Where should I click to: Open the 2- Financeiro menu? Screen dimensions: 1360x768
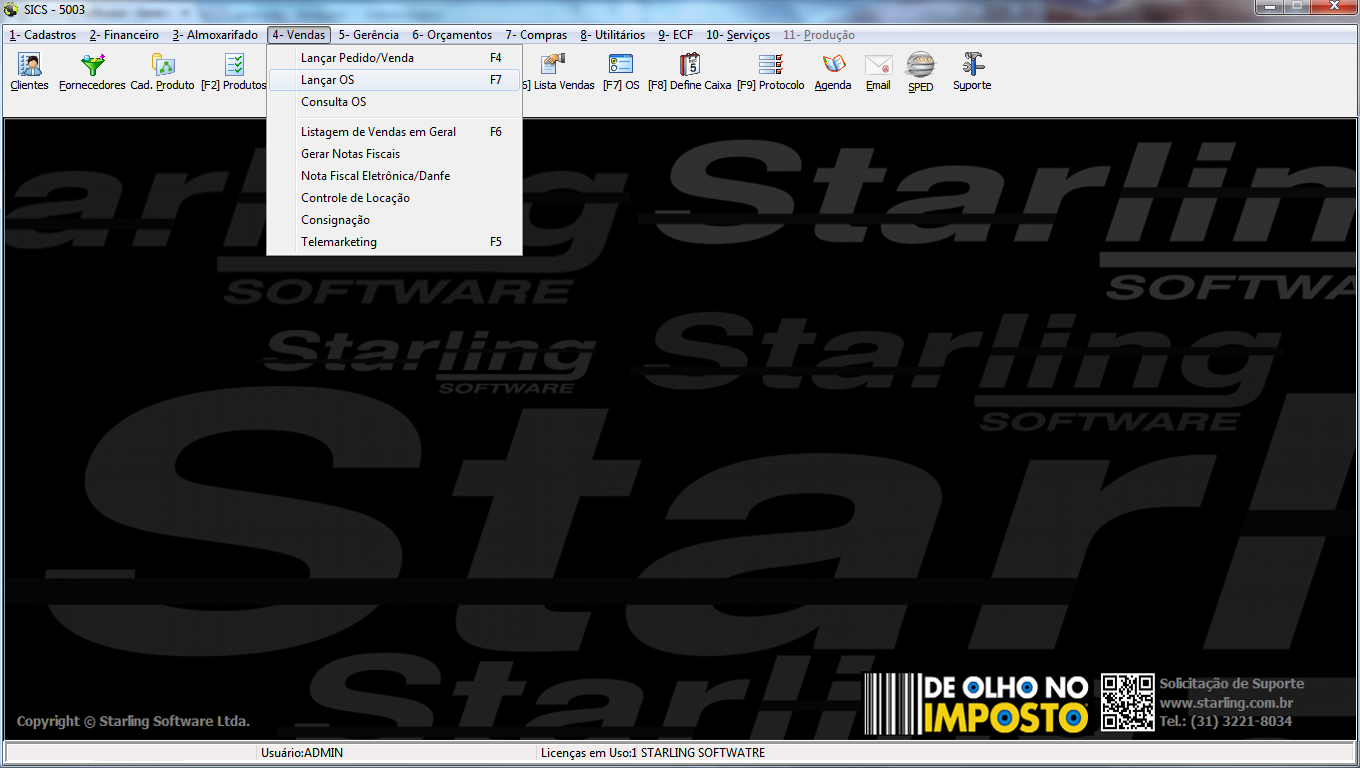pos(124,35)
